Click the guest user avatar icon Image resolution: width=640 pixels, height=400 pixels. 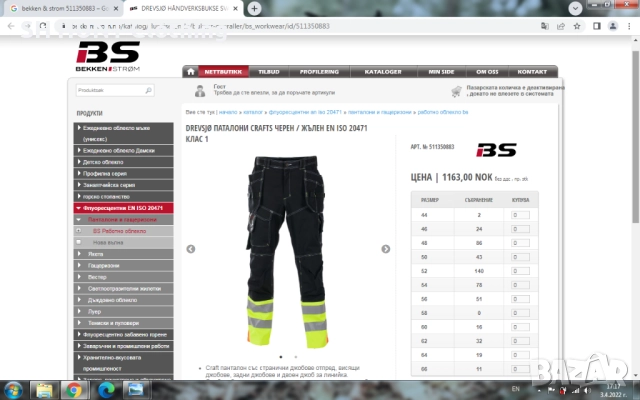tap(200, 91)
